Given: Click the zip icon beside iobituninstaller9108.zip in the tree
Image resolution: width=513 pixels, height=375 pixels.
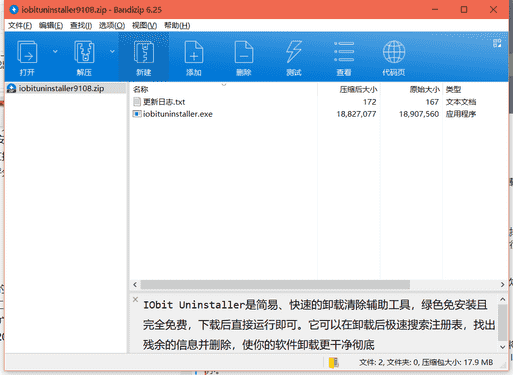Looking at the screenshot, I should click(12, 88).
